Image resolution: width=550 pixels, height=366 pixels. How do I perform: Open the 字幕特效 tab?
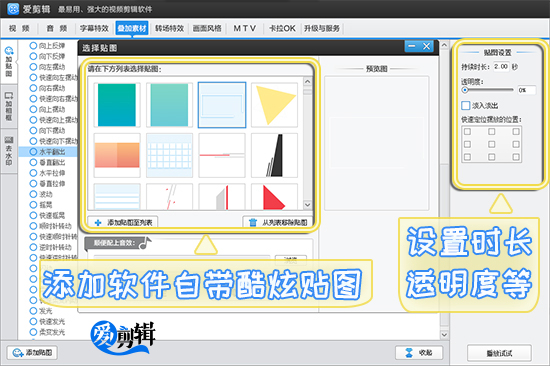pos(94,28)
